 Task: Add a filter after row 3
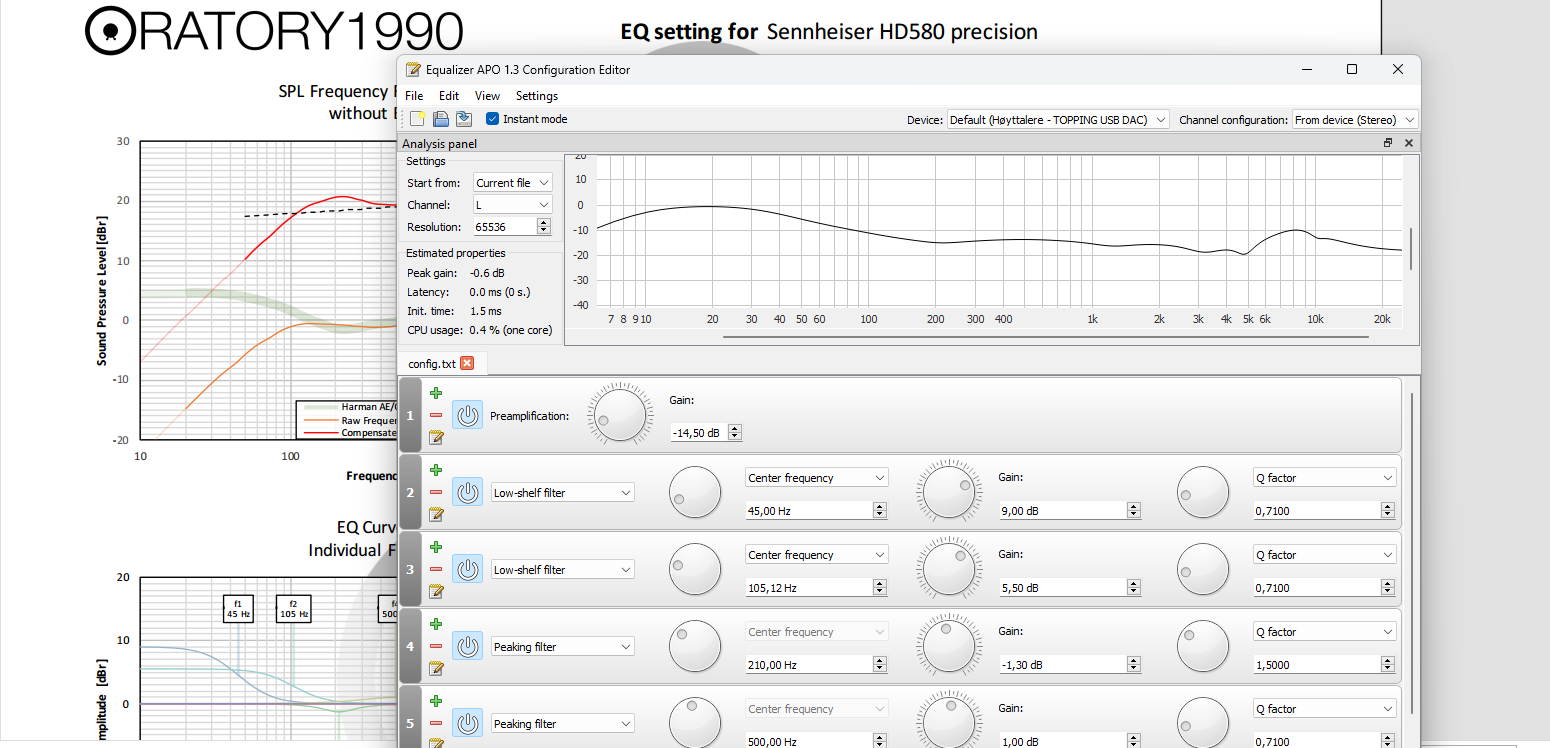pyautogui.click(x=436, y=547)
